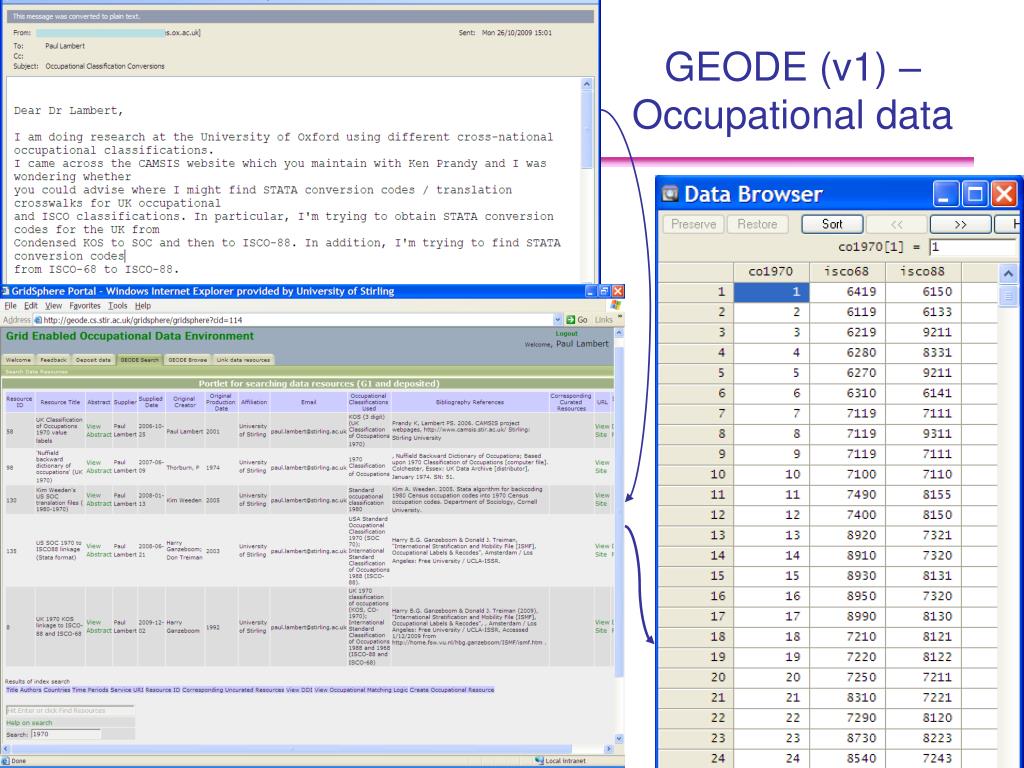The height and width of the screenshot is (768, 1024).
Task: Switch to the Deposit data tab
Action: (x=93, y=360)
